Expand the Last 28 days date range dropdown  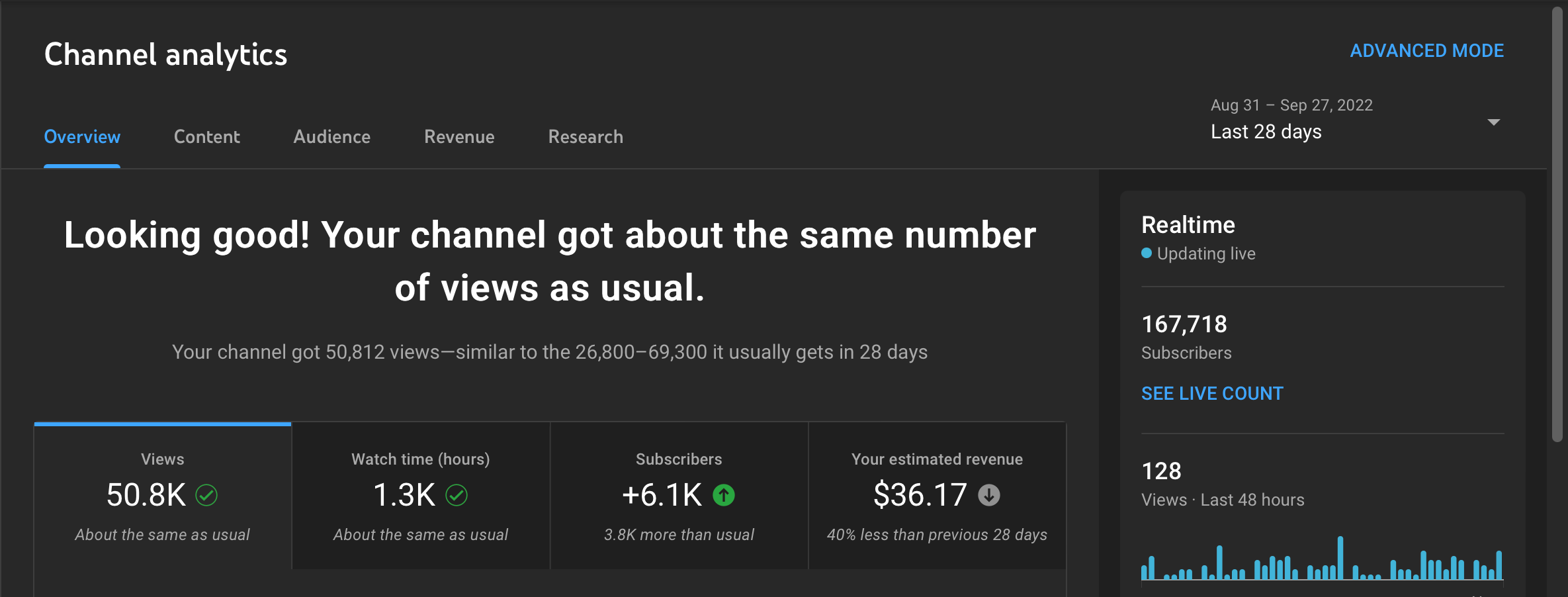(x=1267, y=132)
